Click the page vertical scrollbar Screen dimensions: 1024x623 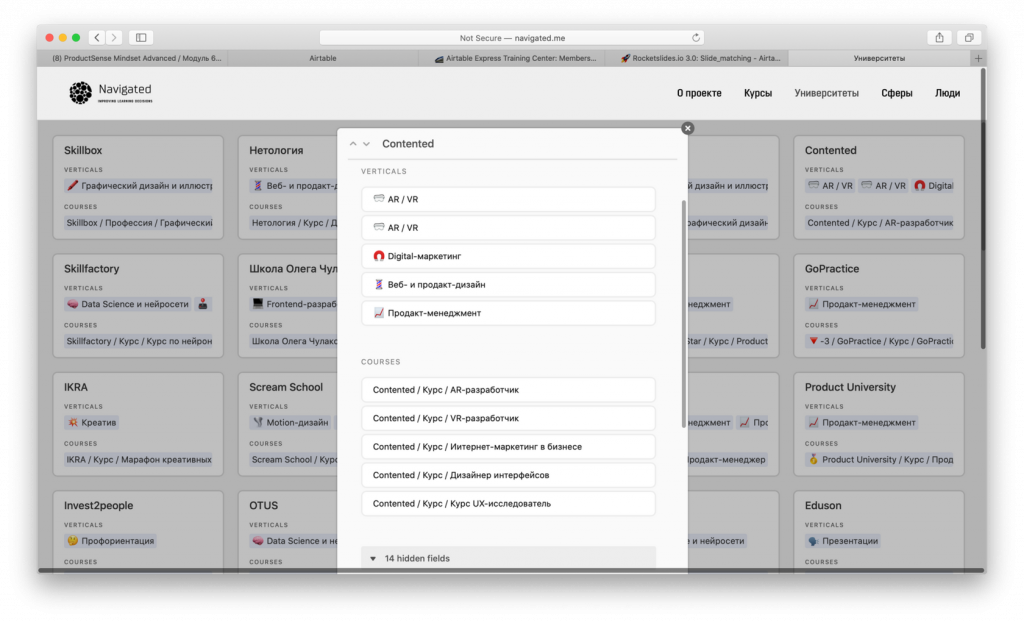[983, 209]
